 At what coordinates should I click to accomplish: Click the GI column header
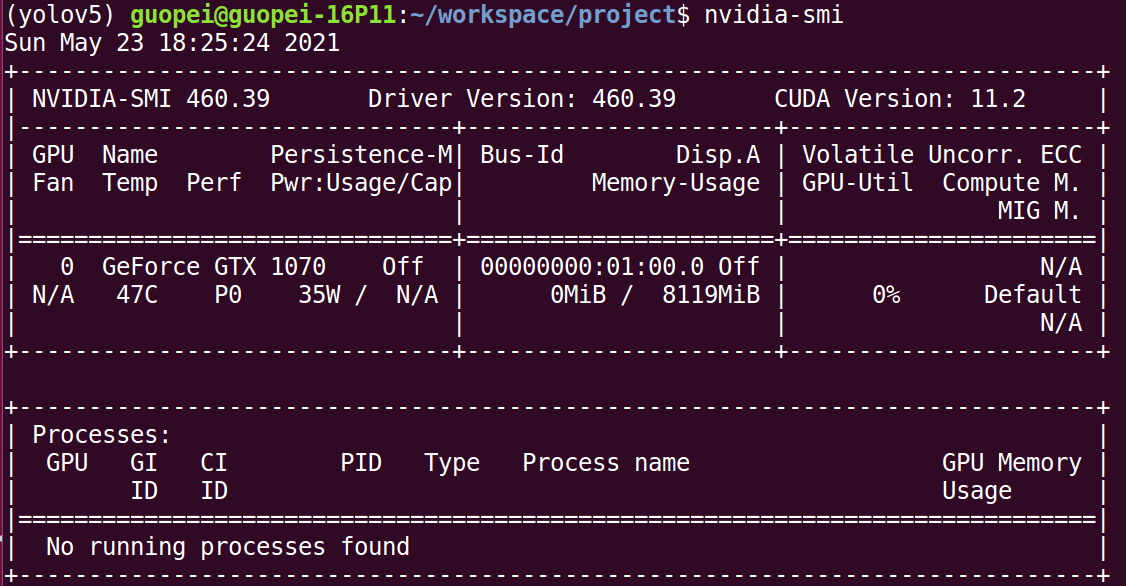[144, 462]
